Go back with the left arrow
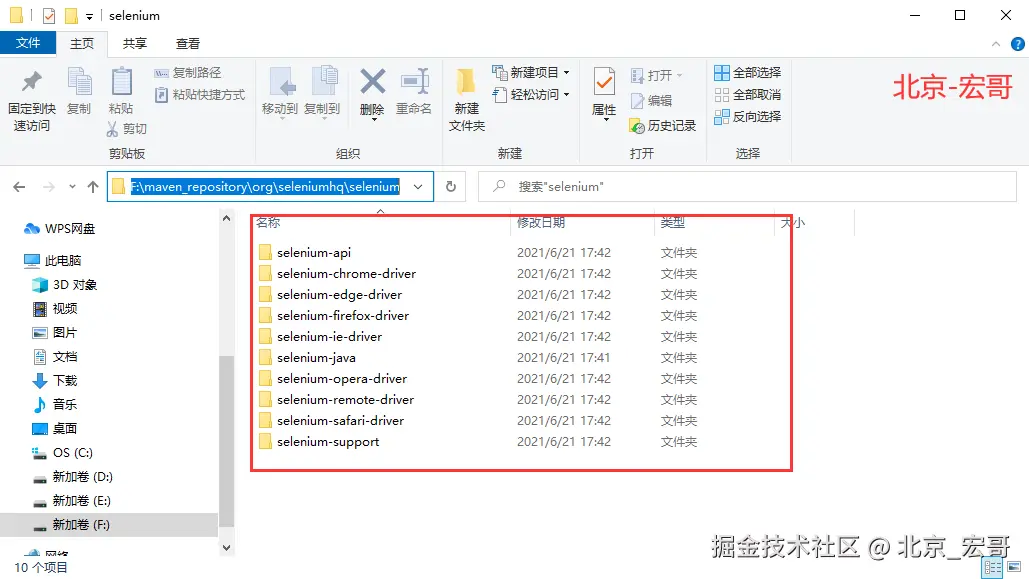The width and height of the screenshot is (1029, 579). tap(19, 187)
